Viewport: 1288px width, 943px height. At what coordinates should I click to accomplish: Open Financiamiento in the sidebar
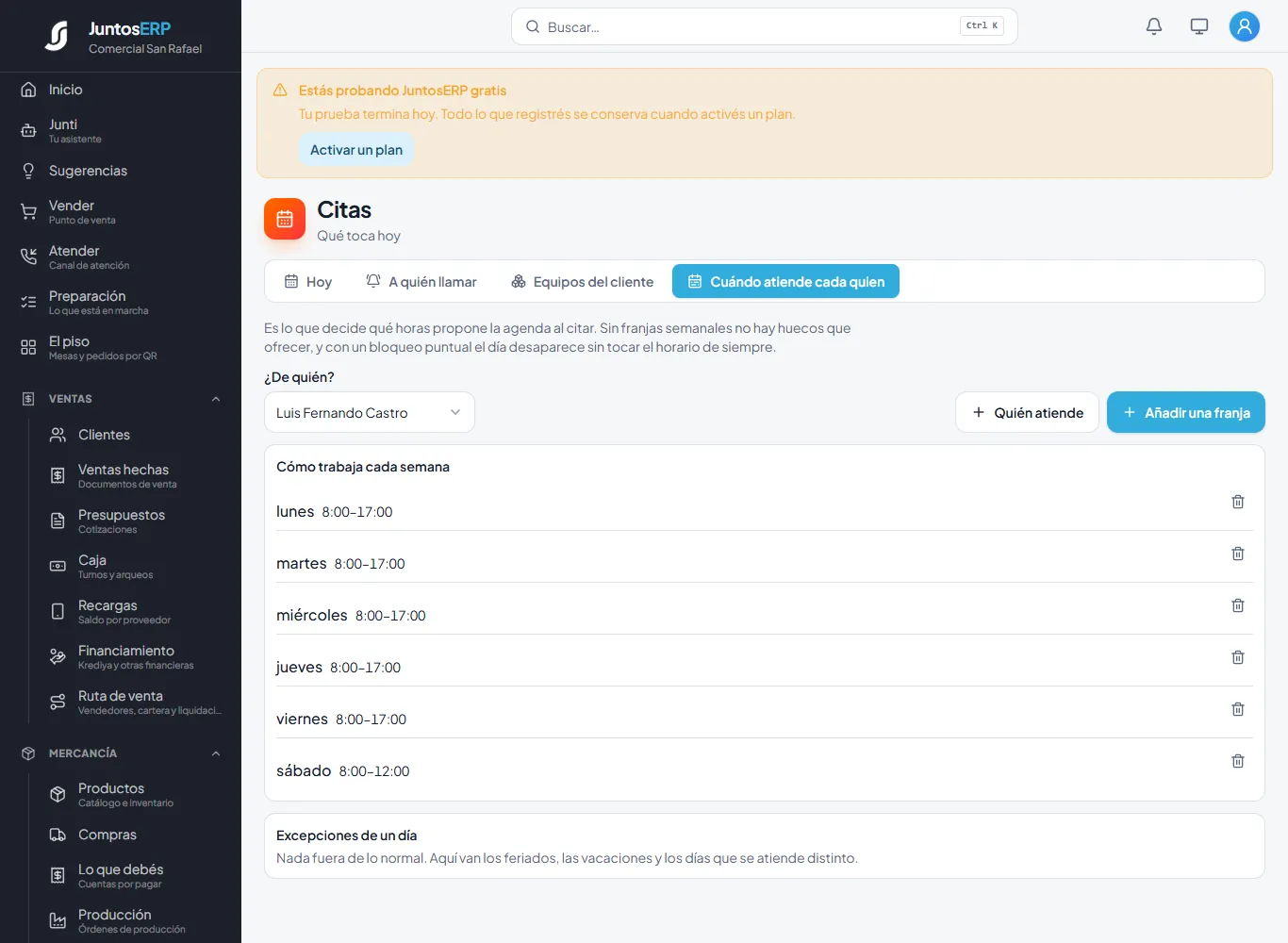pyautogui.click(x=136, y=656)
